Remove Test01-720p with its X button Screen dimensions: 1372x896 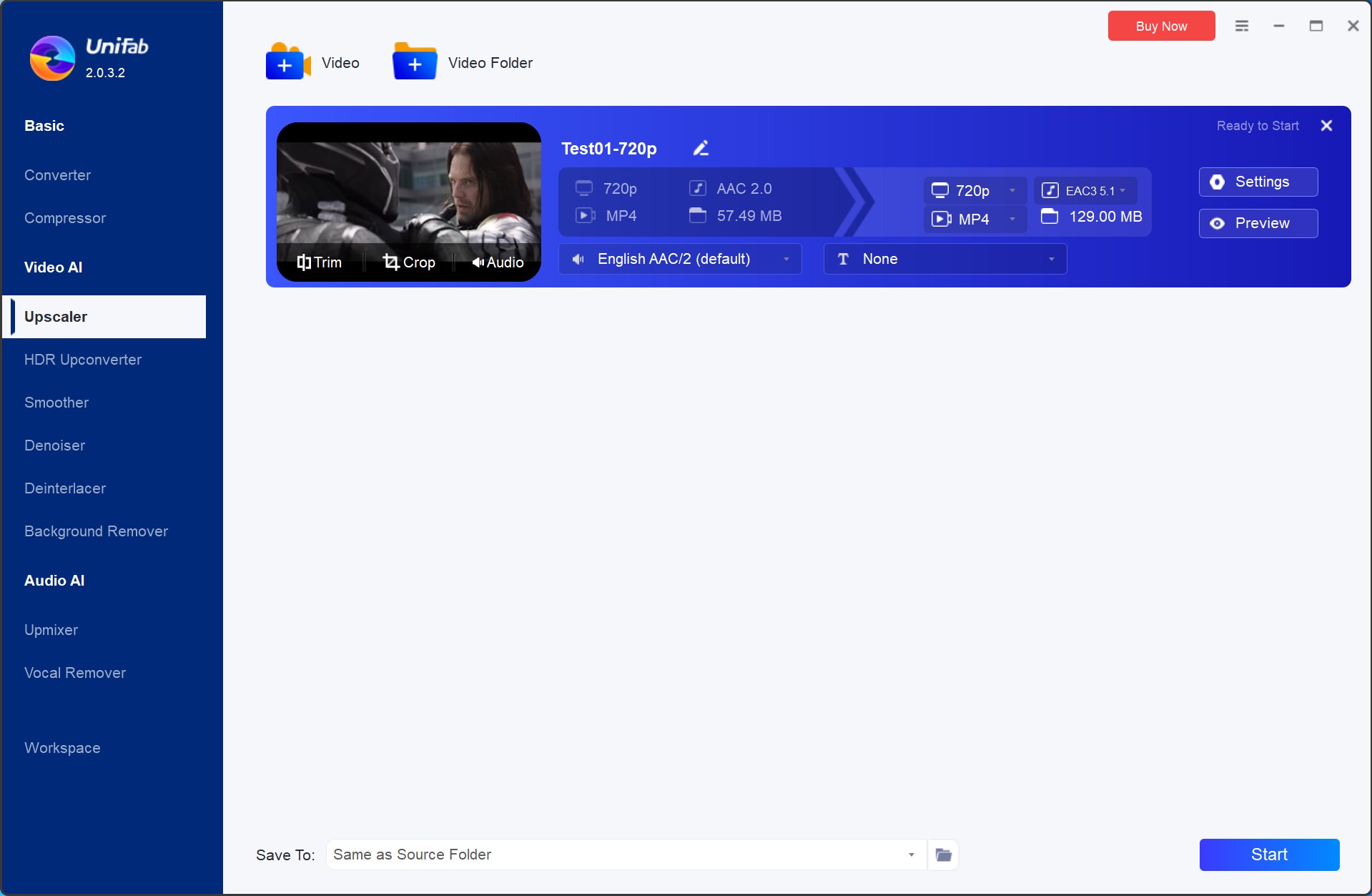(1326, 125)
